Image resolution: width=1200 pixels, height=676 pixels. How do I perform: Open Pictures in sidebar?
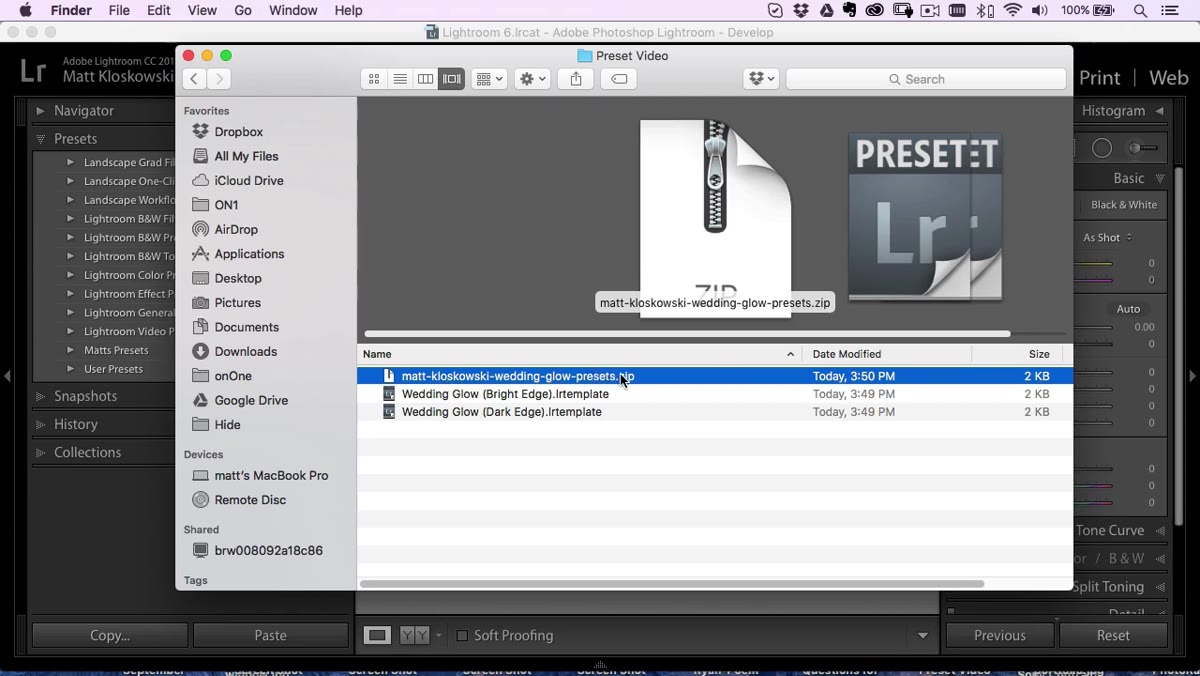pyautogui.click(x=237, y=303)
